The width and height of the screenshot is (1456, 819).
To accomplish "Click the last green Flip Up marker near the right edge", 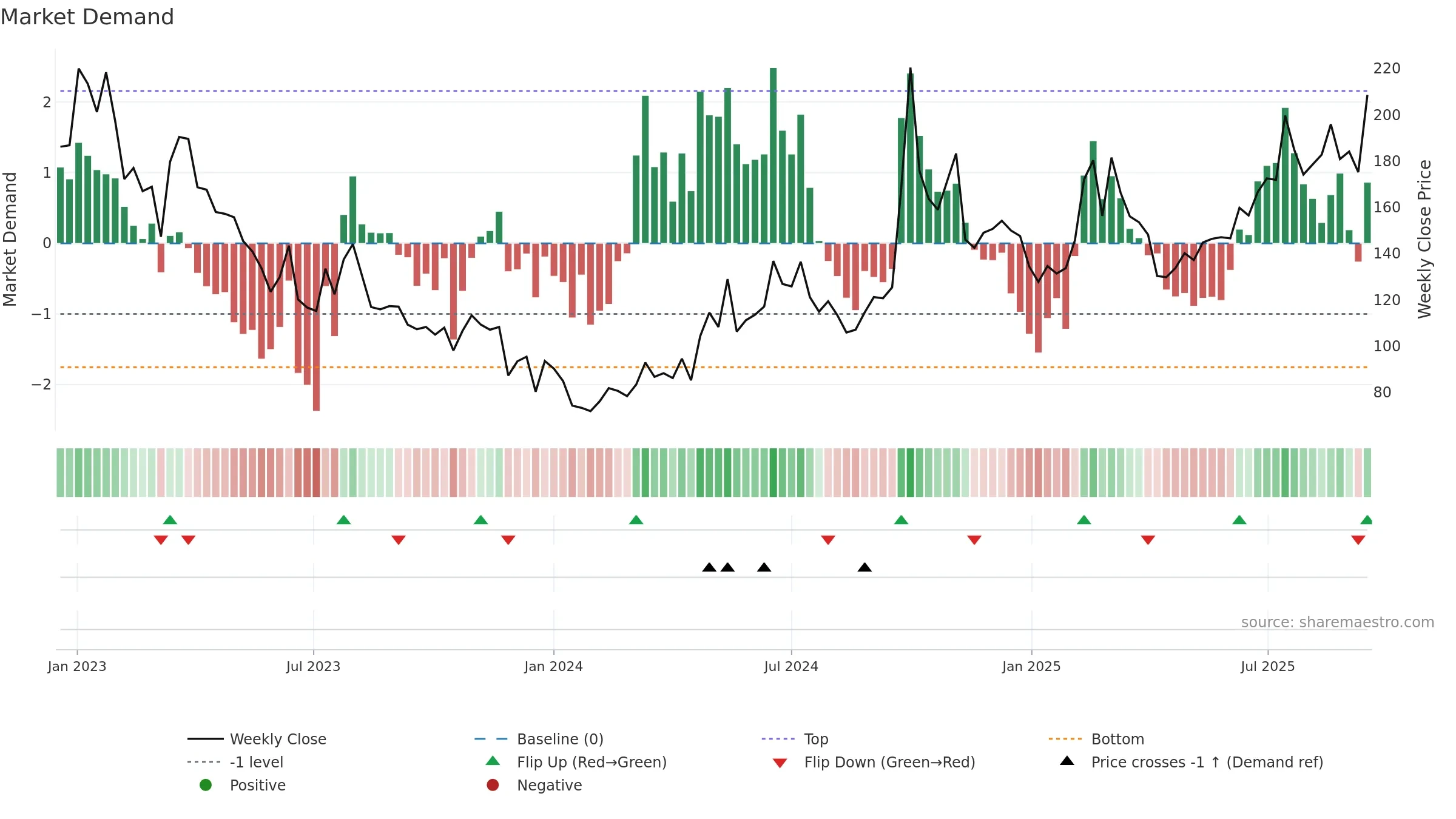I will [1366, 520].
